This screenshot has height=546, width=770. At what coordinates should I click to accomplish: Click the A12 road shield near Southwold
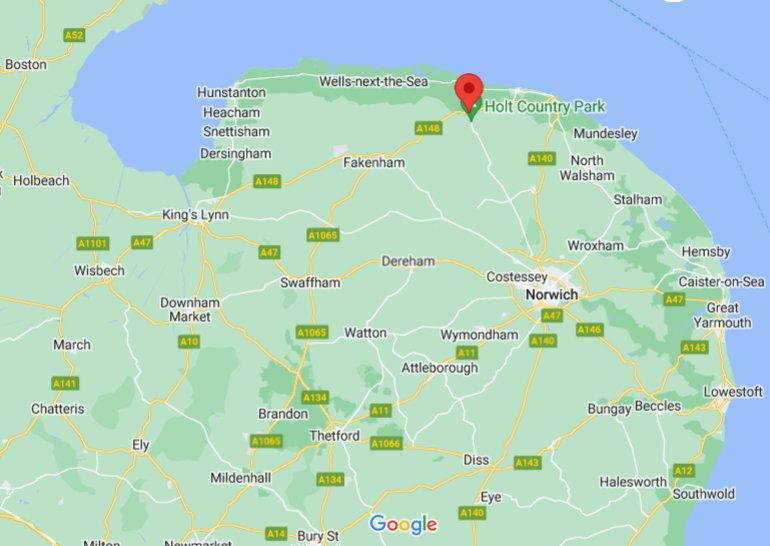point(683,471)
